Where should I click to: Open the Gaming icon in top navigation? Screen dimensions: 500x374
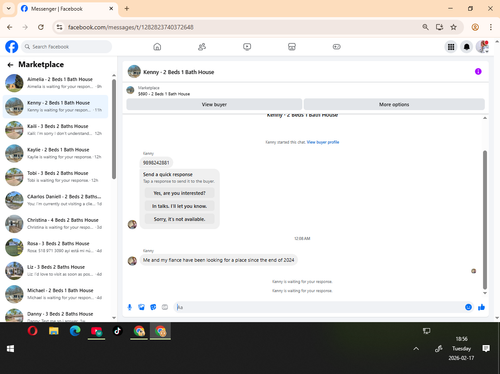[337, 47]
